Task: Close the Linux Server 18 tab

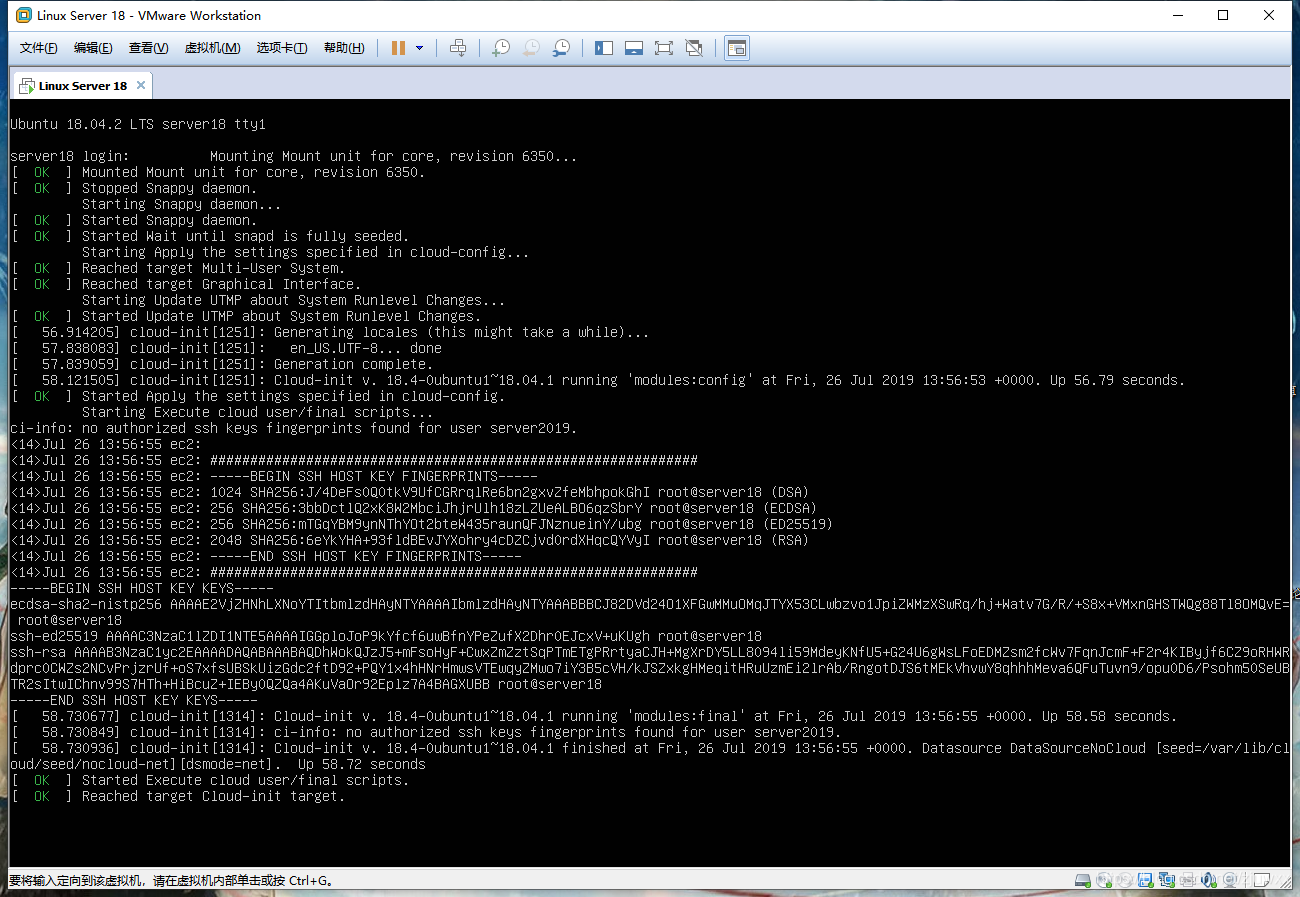Action: tap(141, 85)
